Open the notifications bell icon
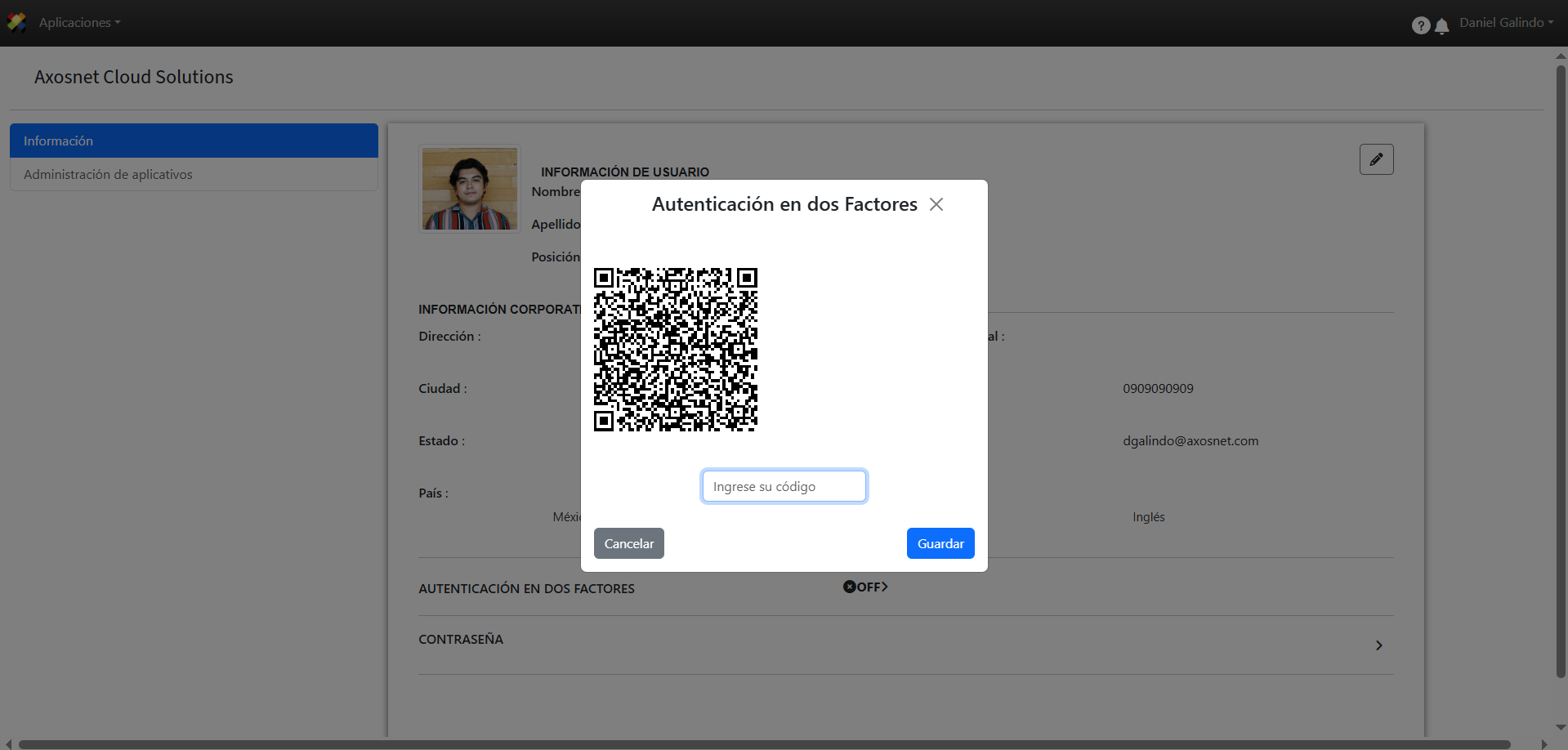 point(1442,26)
